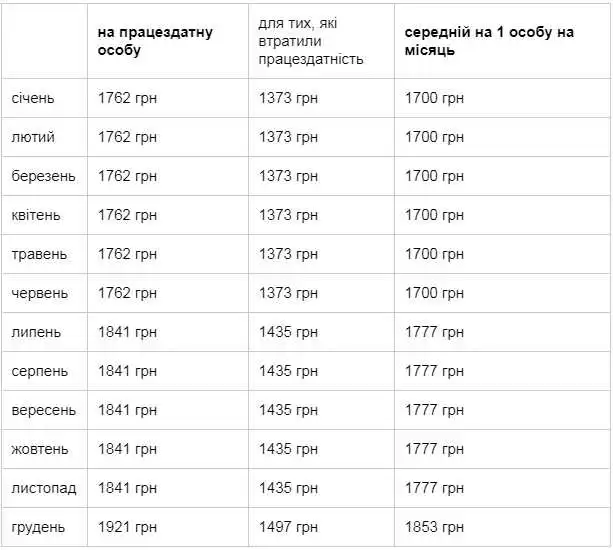613x550 pixels.
Task: Click the 'середній на 1 особу на місяць' header
Action: [489, 41]
